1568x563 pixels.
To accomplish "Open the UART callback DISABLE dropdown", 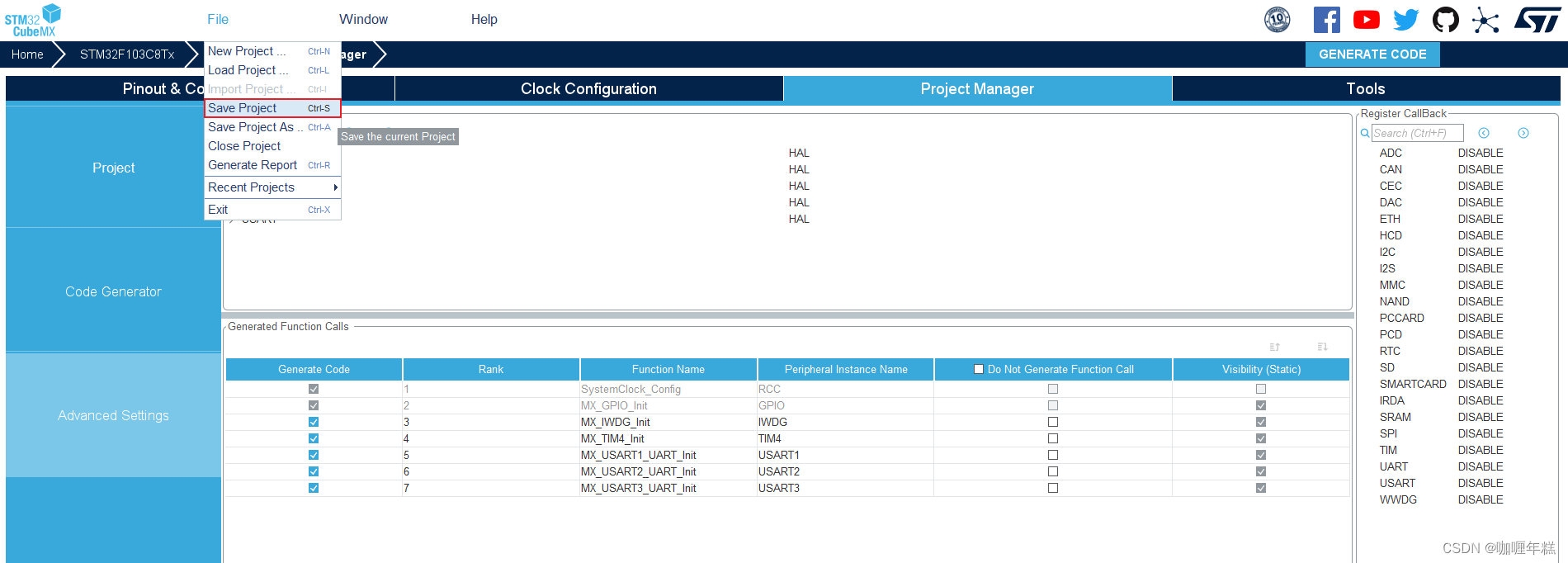I will click(1481, 466).
